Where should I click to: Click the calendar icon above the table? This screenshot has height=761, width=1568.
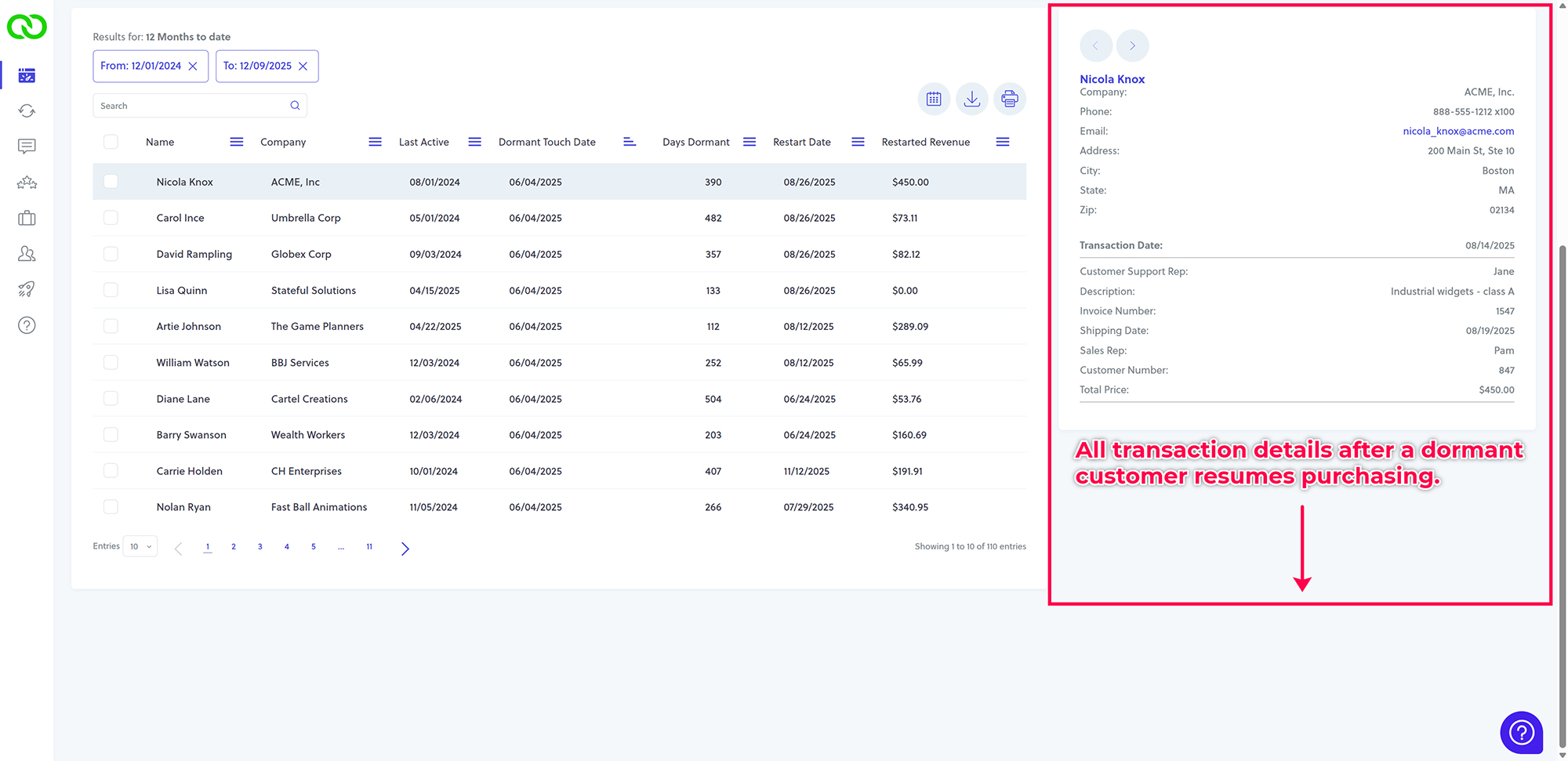point(934,99)
